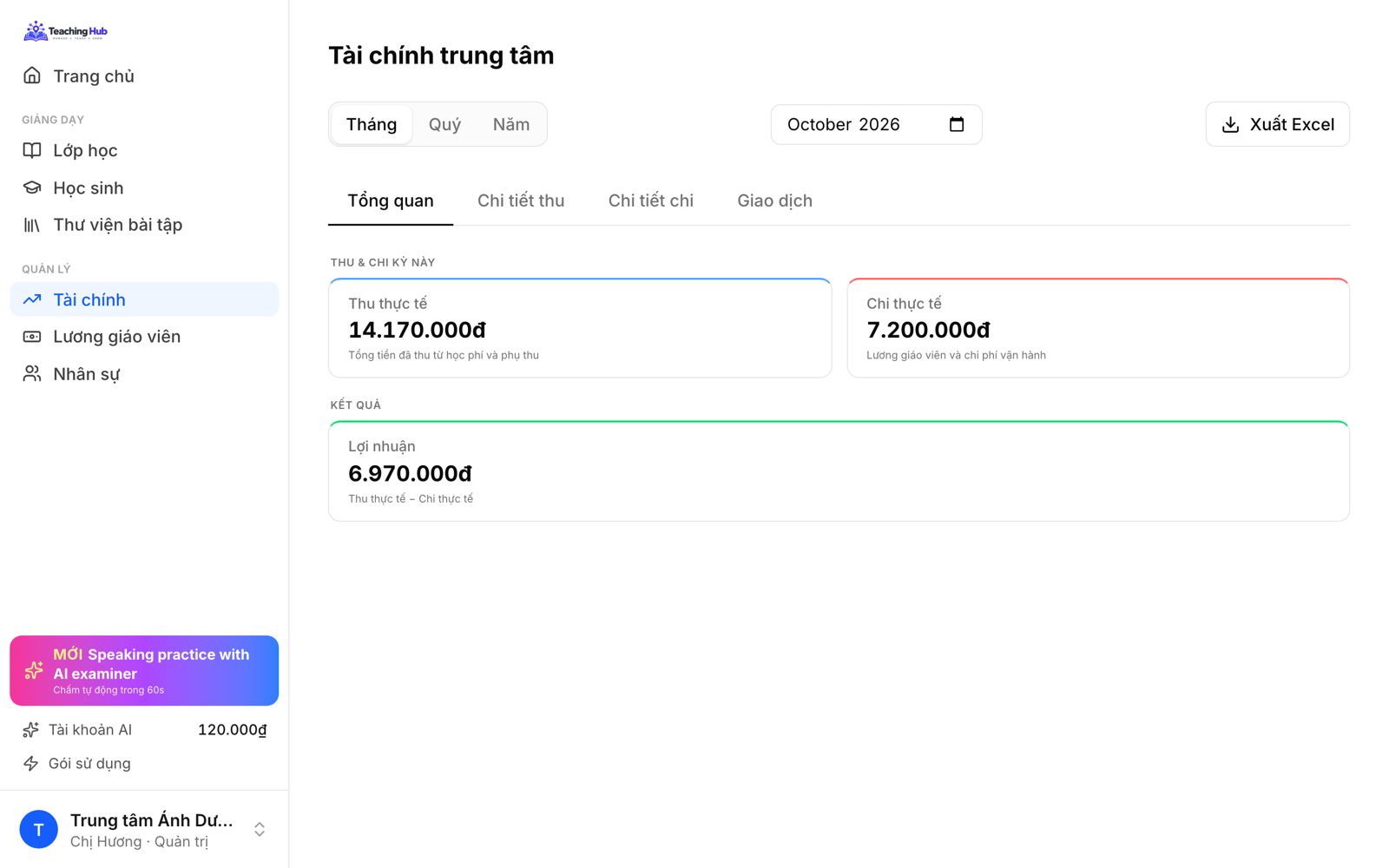Click the book icon beside Lớp học
The width and height of the screenshot is (1389, 868).
click(32, 150)
